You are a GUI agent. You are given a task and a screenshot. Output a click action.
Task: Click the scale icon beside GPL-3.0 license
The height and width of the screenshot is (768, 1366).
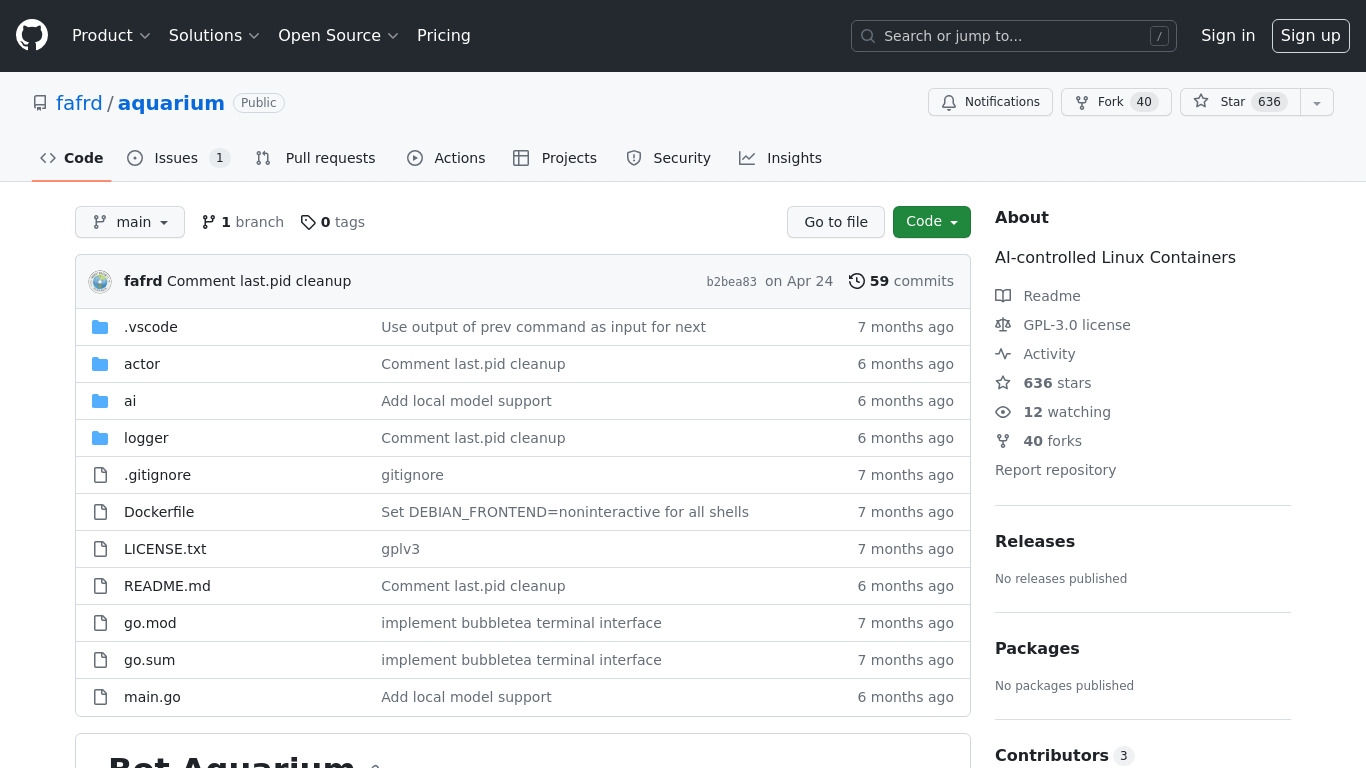1003,325
